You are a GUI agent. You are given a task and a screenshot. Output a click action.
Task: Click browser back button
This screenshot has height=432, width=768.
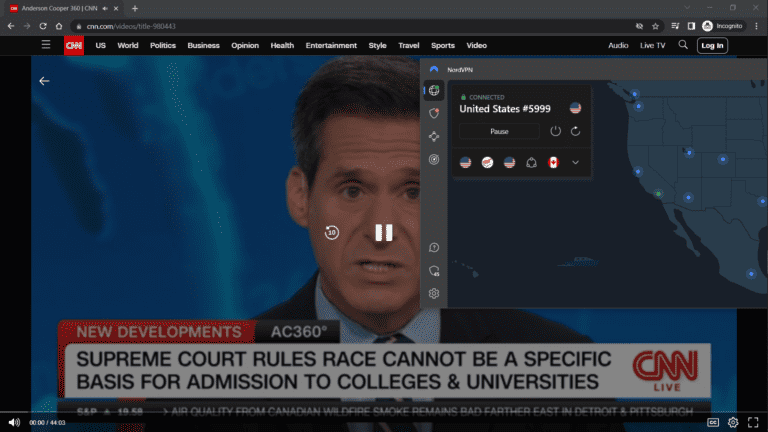pyautogui.click(x=11, y=26)
